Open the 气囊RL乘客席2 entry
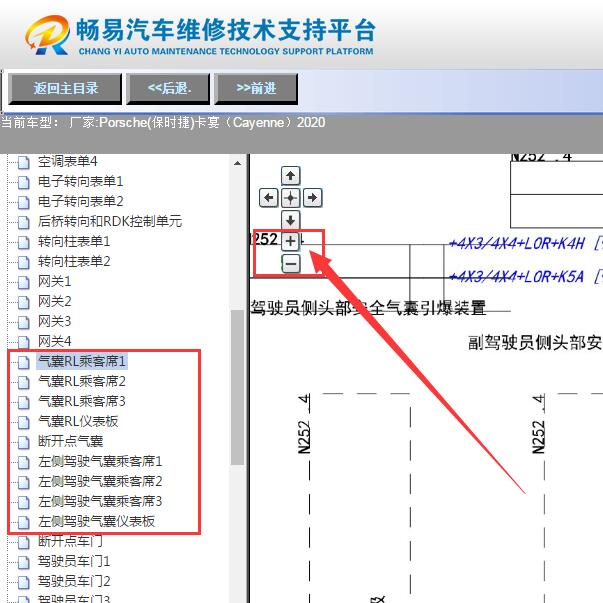 82,381
